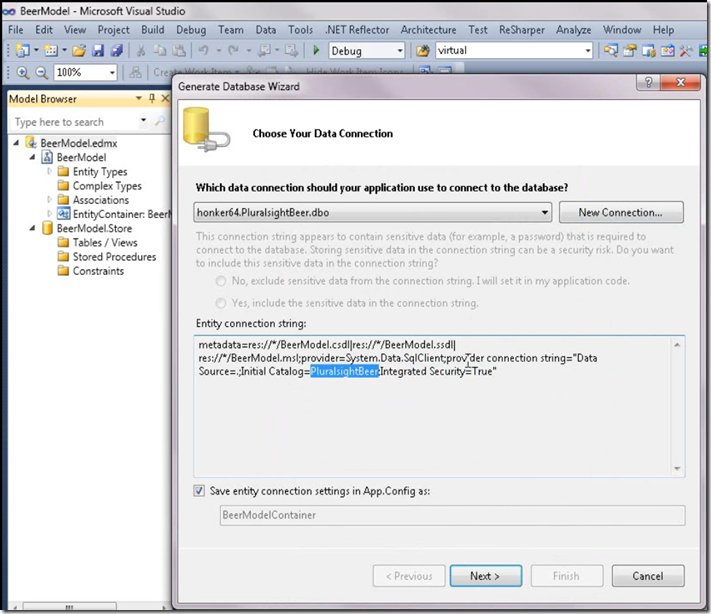The height and width of the screenshot is (614, 711).
Task: Open the data connection dropdown
Action: point(544,212)
